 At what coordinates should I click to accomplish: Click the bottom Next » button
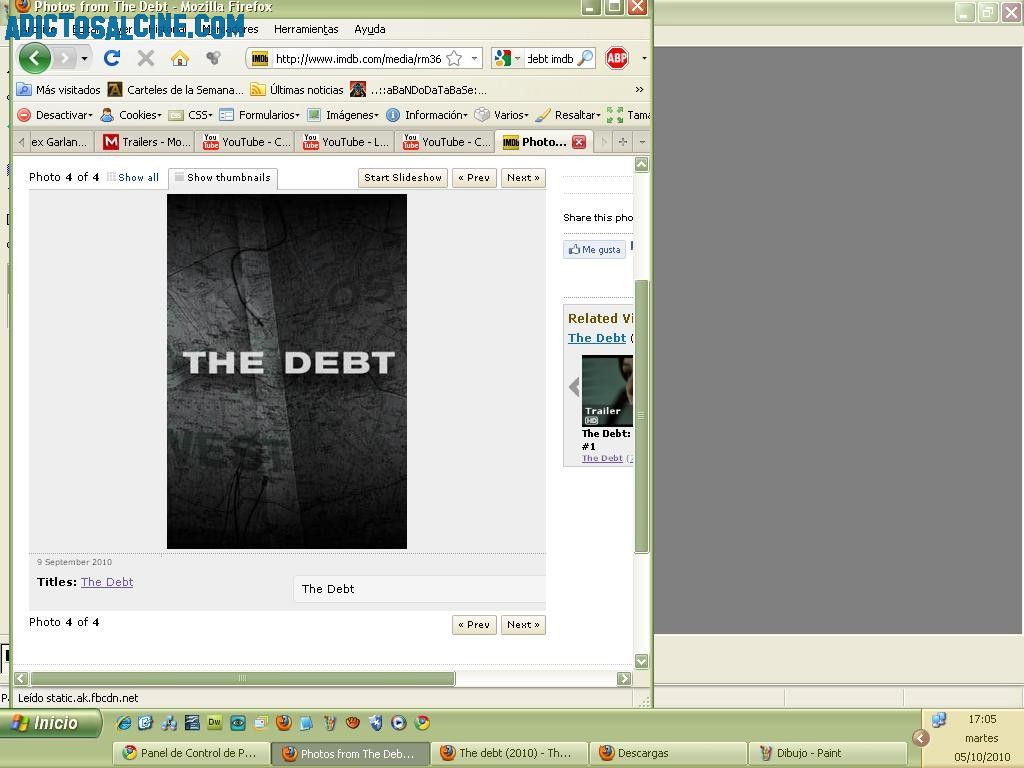point(523,624)
